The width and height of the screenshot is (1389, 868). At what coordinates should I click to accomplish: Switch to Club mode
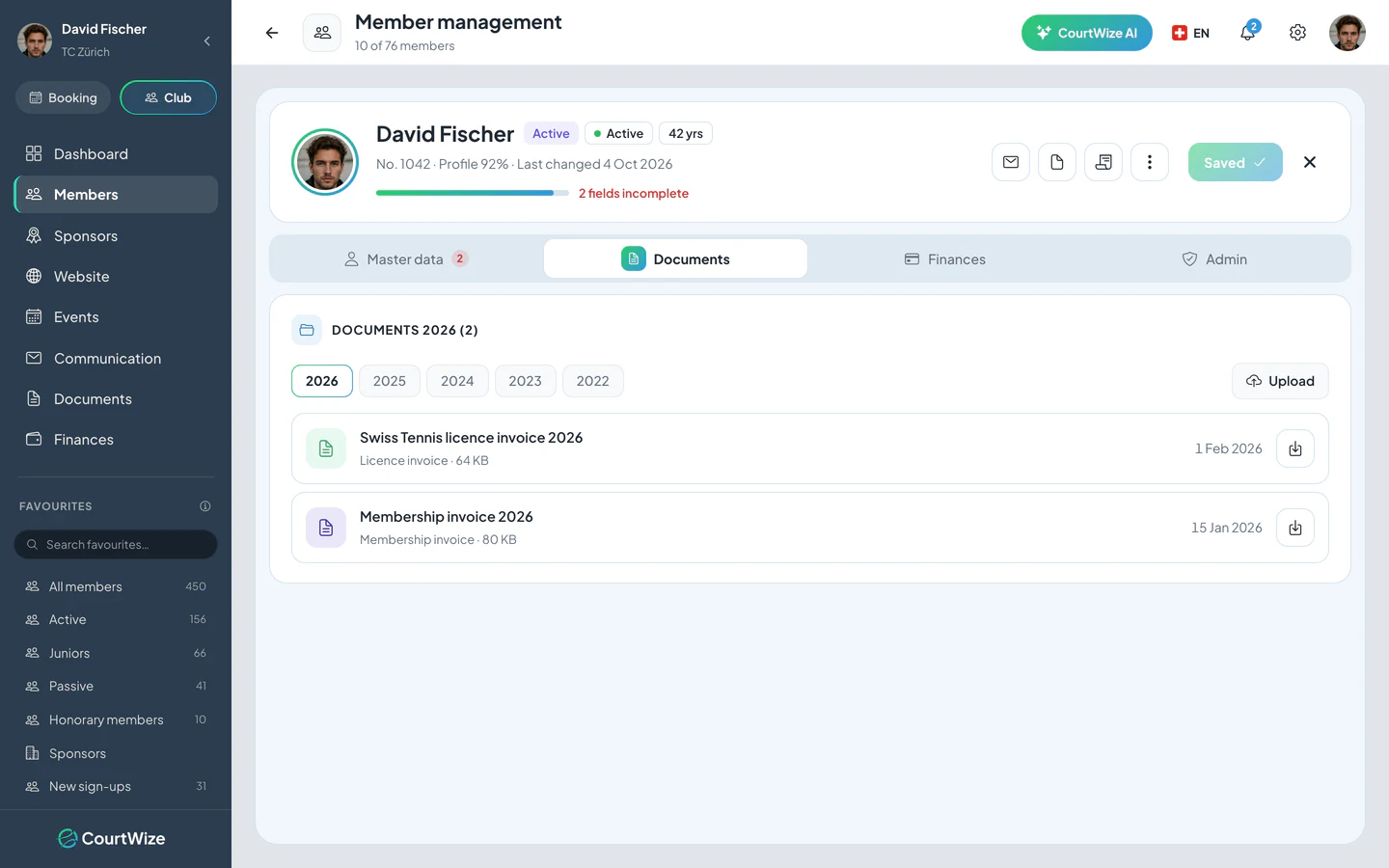coord(168,97)
